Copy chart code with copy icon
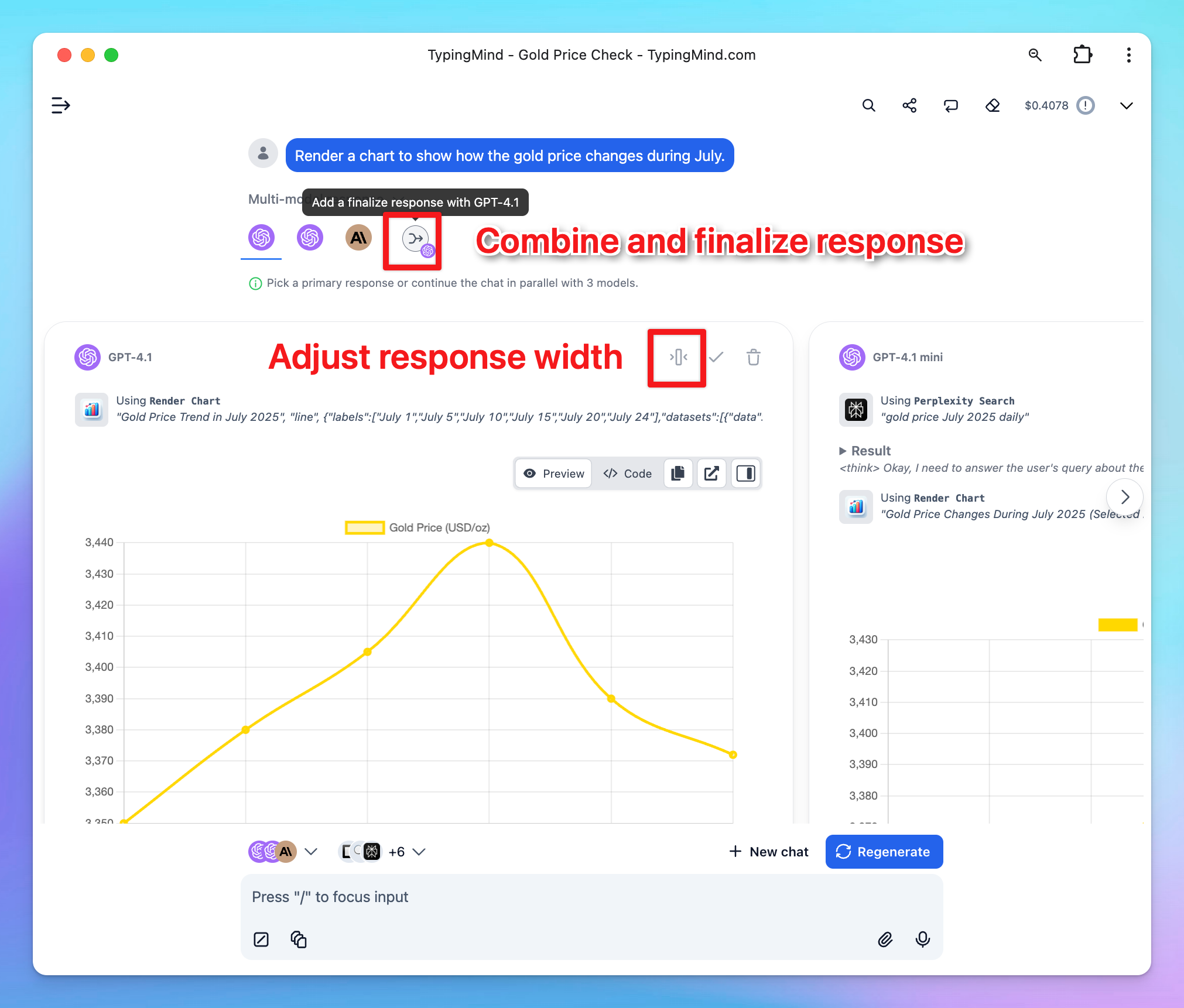Viewport: 1184px width, 1008px height. pyautogui.click(x=678, y=474)
